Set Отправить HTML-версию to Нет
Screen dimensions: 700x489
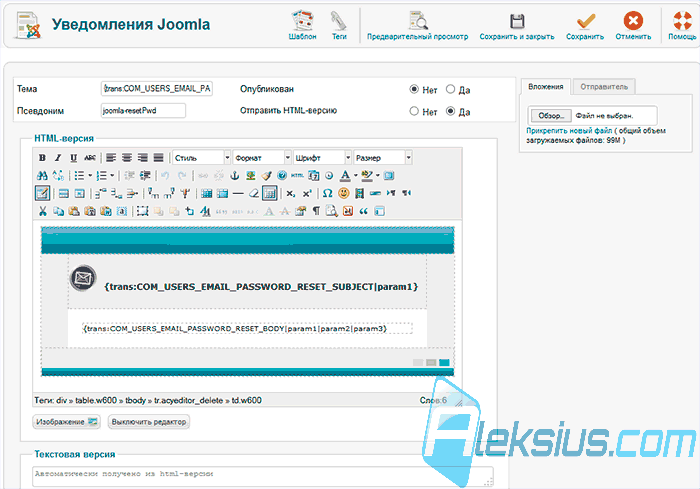point(414,111)
